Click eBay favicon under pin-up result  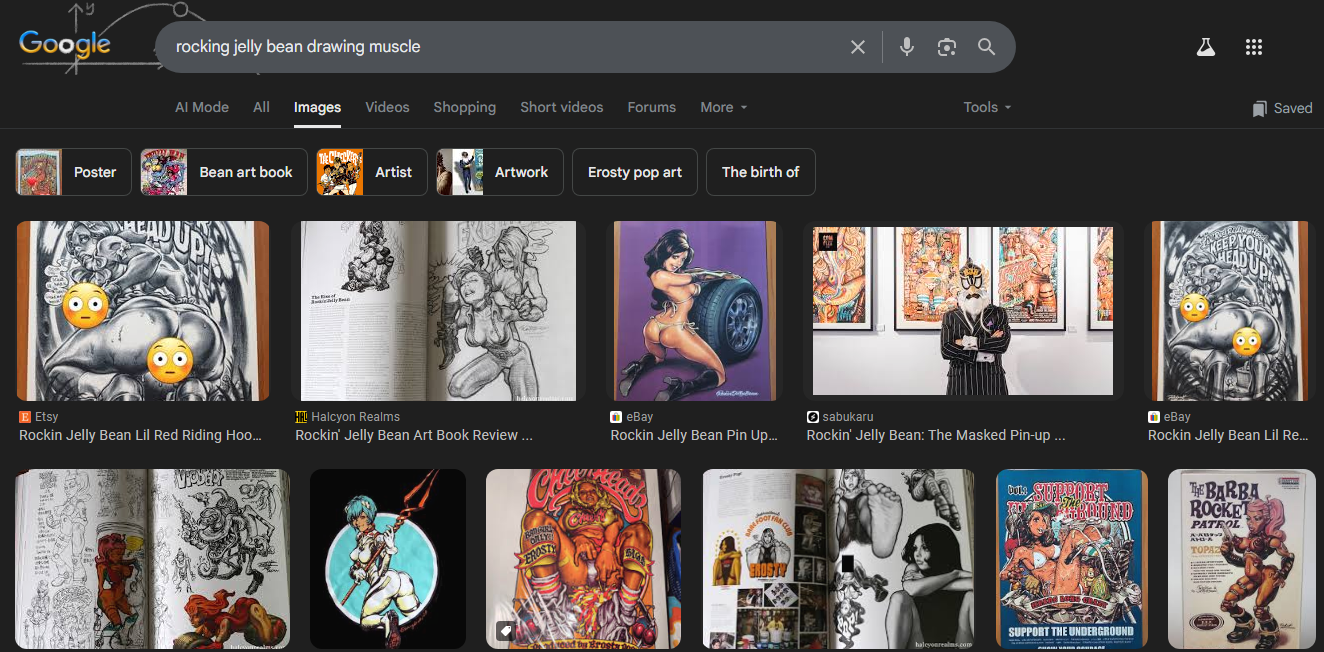(x=617, y=417)
